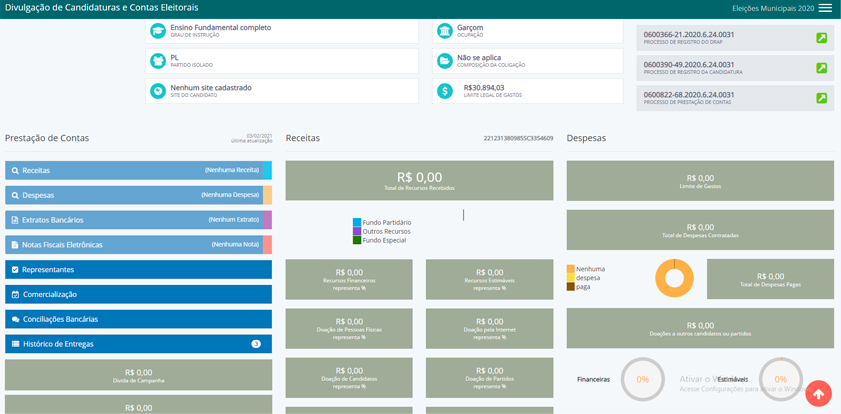Select the Representantes menu item
841x414 pixels.
[138, 270]
